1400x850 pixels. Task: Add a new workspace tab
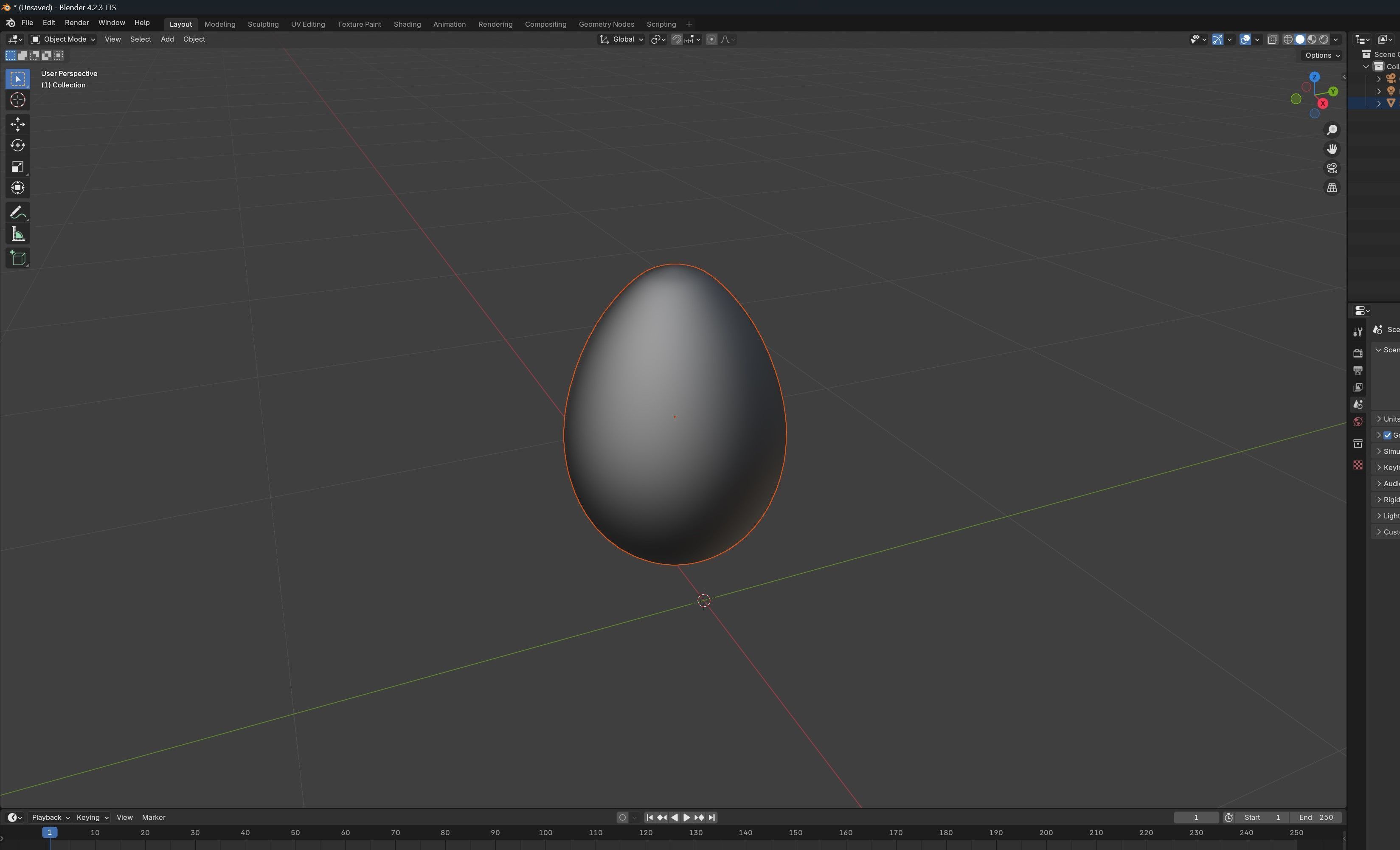(x=689, y=24)
